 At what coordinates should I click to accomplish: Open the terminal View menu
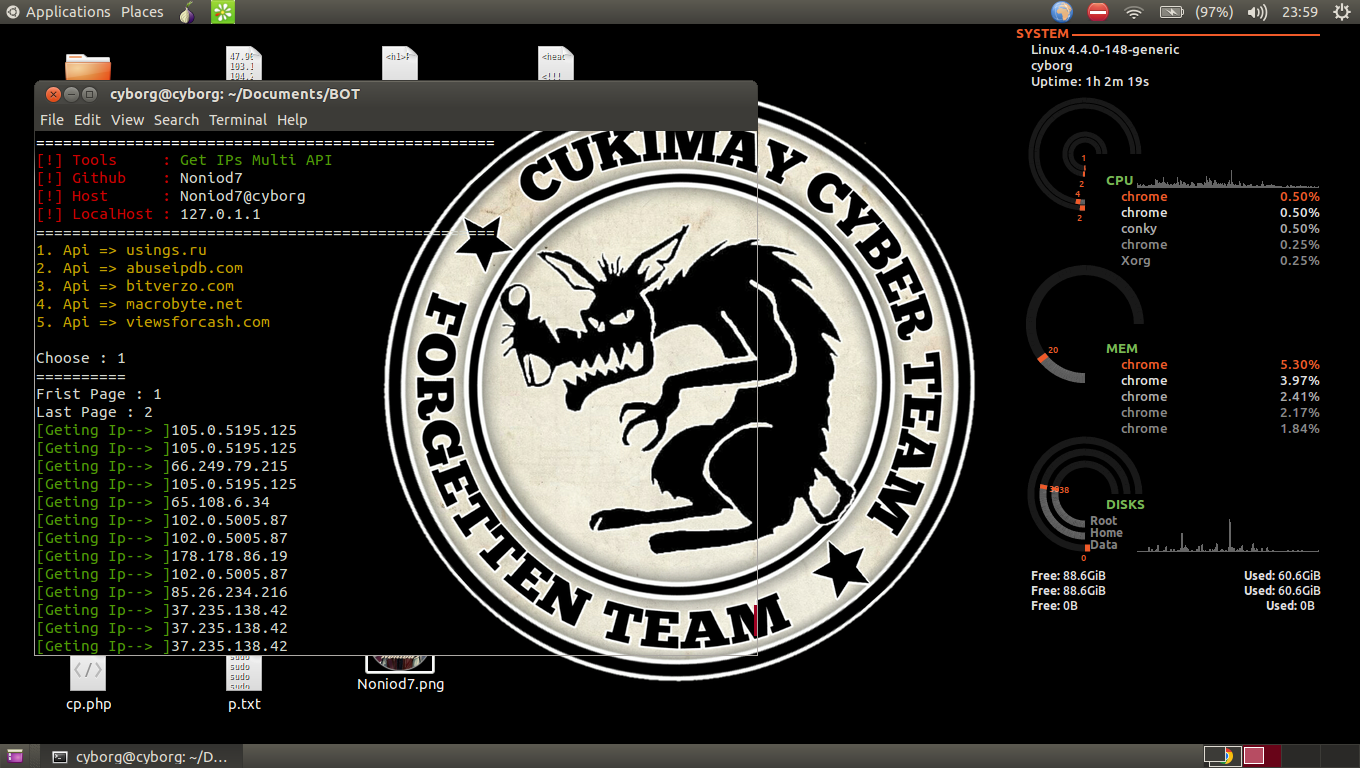[127, 120]
